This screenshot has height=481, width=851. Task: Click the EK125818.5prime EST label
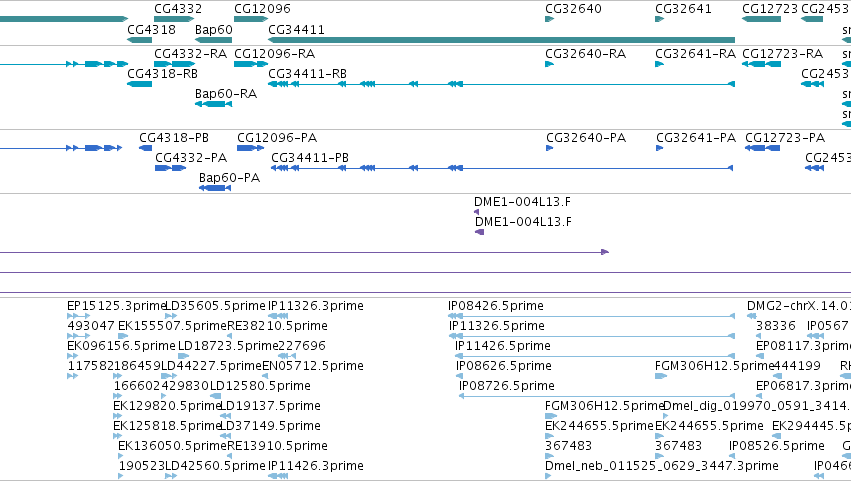click(167, 427)
